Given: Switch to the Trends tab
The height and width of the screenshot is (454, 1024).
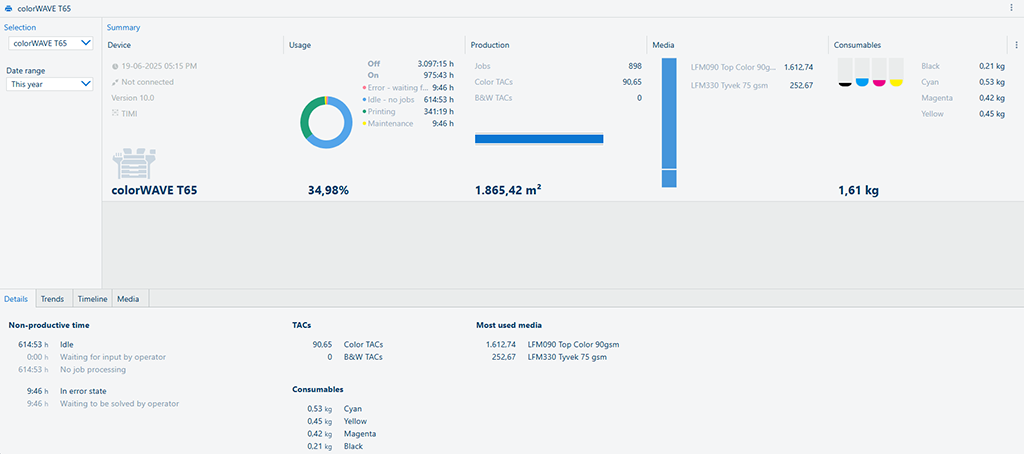Looking at the screenshot, I should click(52, 299).
